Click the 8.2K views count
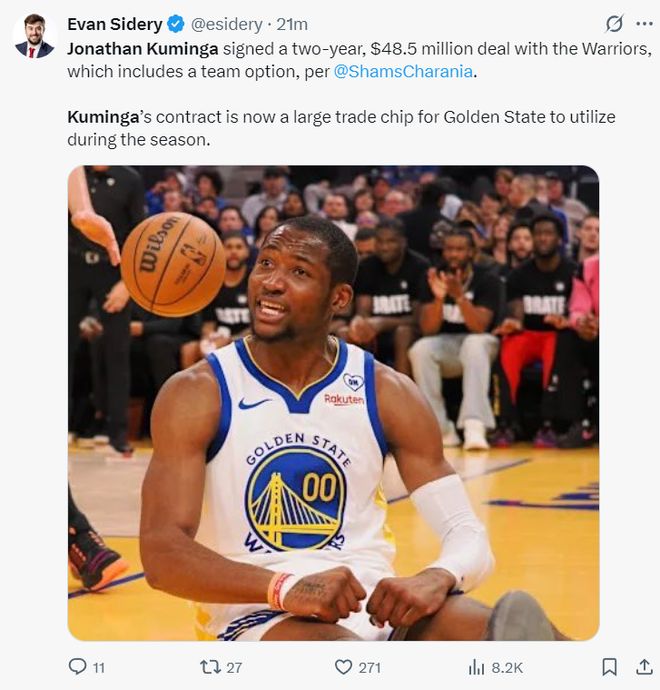Viewport: 660px width, 690px height. click(x=507, y=667)
